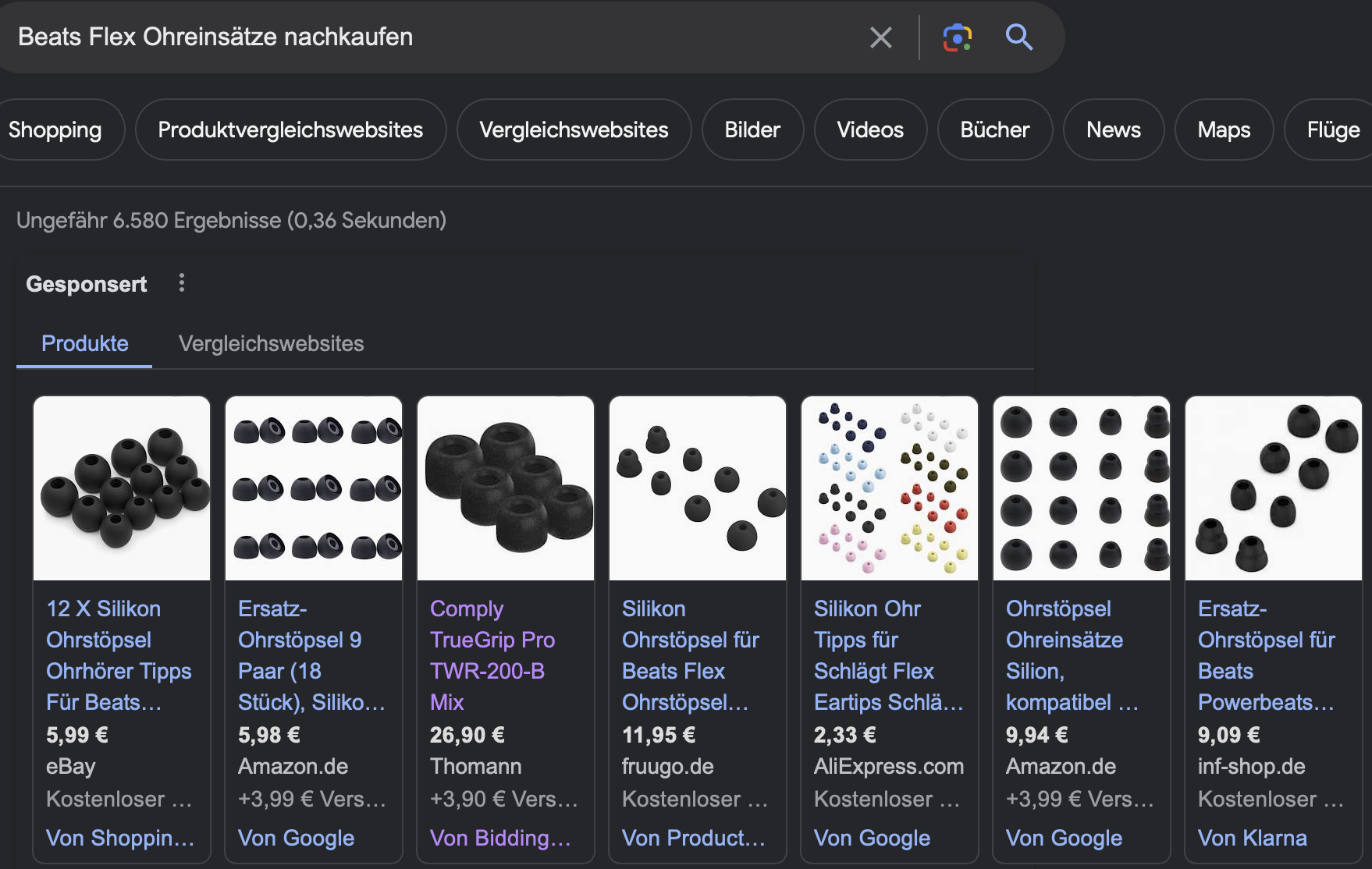Open the Maps results filter

click(x=1224, y=129)
